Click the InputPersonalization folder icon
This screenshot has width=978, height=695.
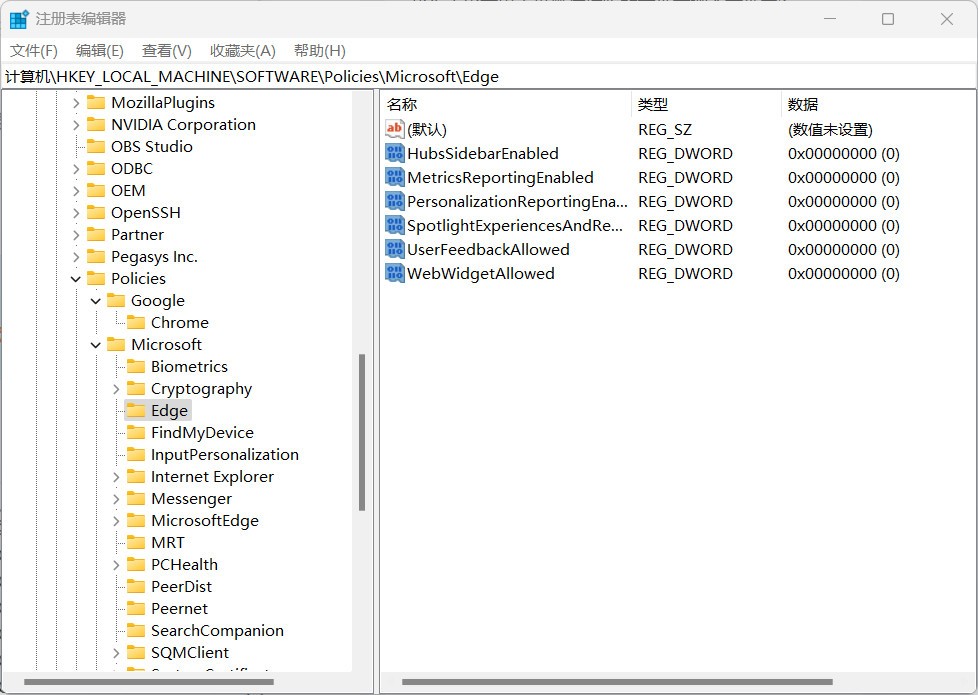(136, 454)
